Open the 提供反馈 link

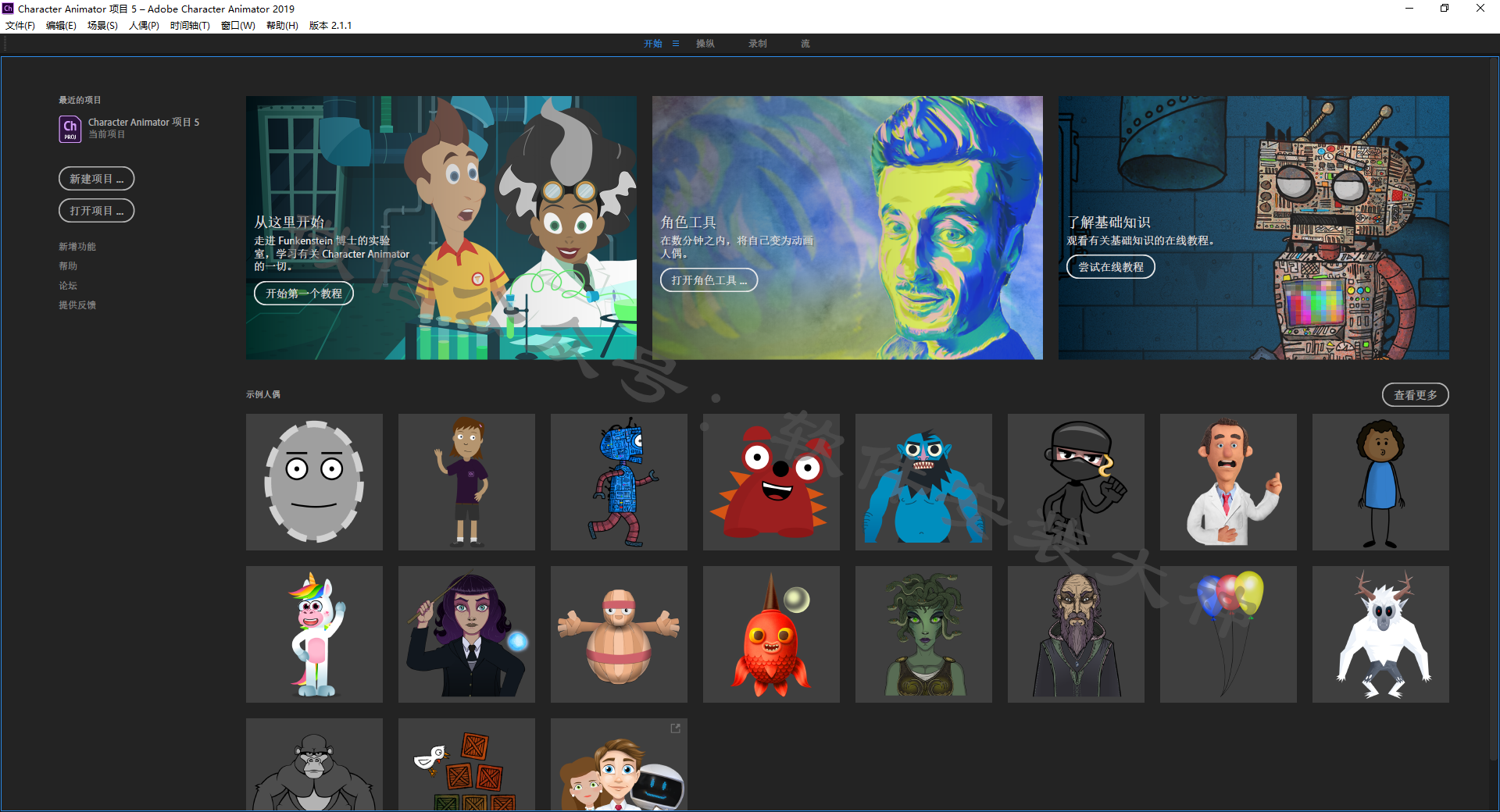(77, 305)
